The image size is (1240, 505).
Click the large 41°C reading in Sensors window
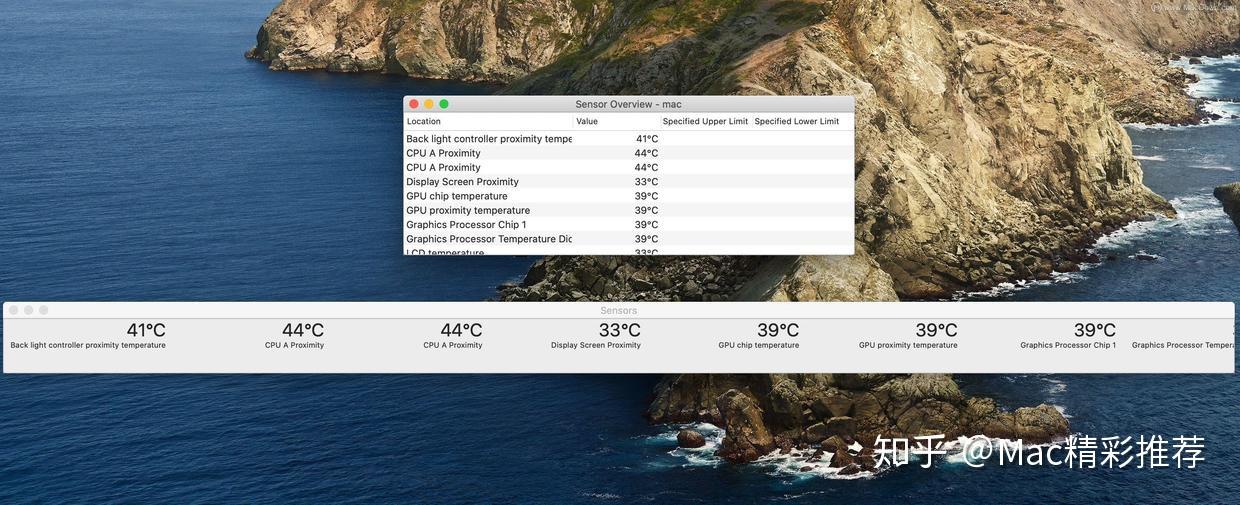[146, 330]
